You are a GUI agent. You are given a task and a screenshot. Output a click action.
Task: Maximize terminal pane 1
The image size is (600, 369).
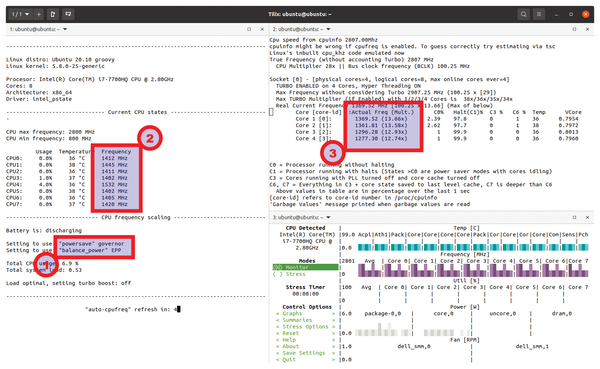point(249,29)
